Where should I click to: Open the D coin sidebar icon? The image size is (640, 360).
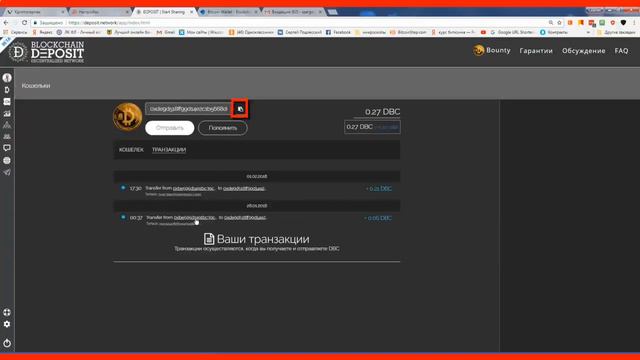point(7,90)
